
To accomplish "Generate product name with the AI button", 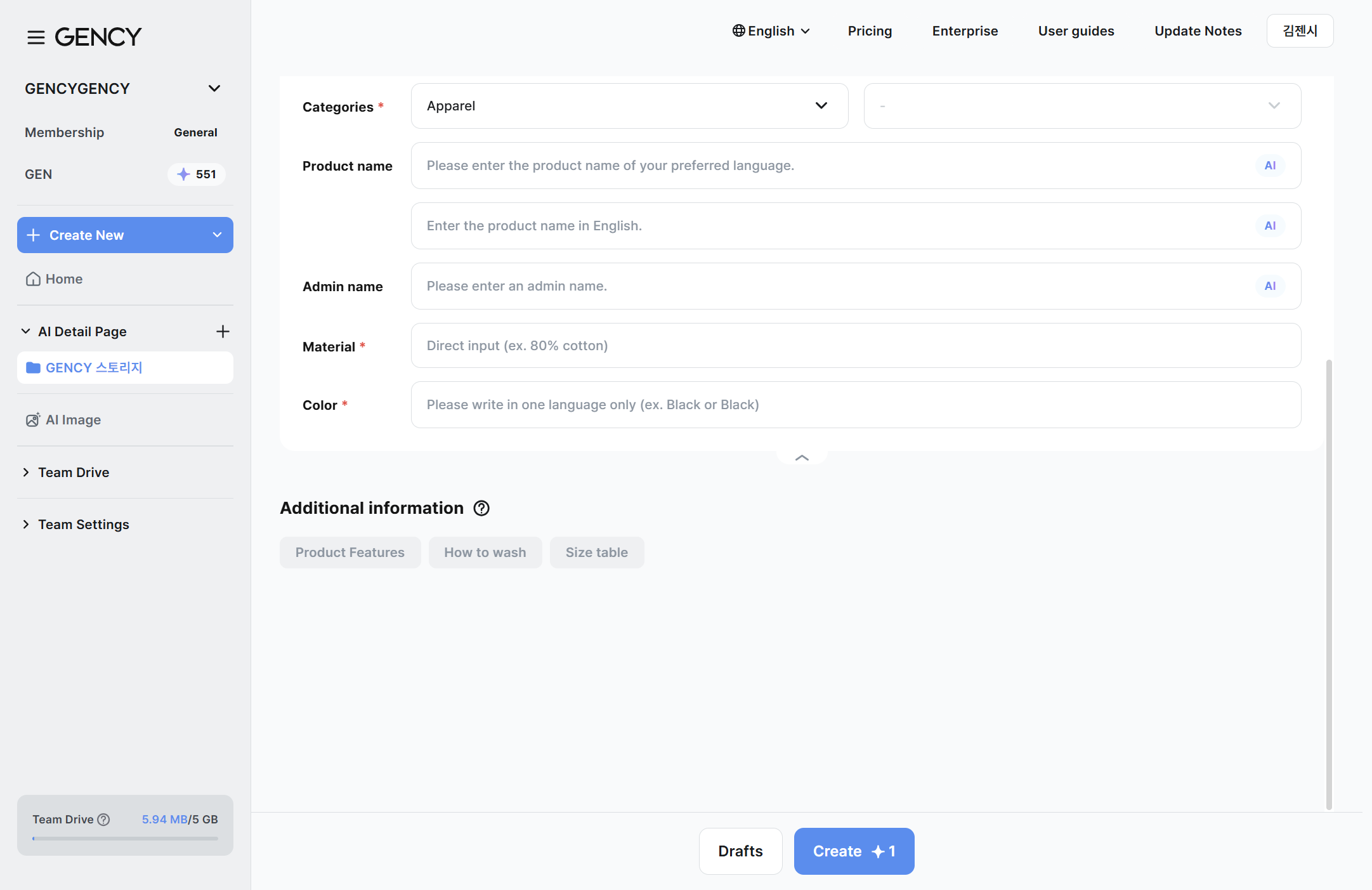I will [1270, 166].
